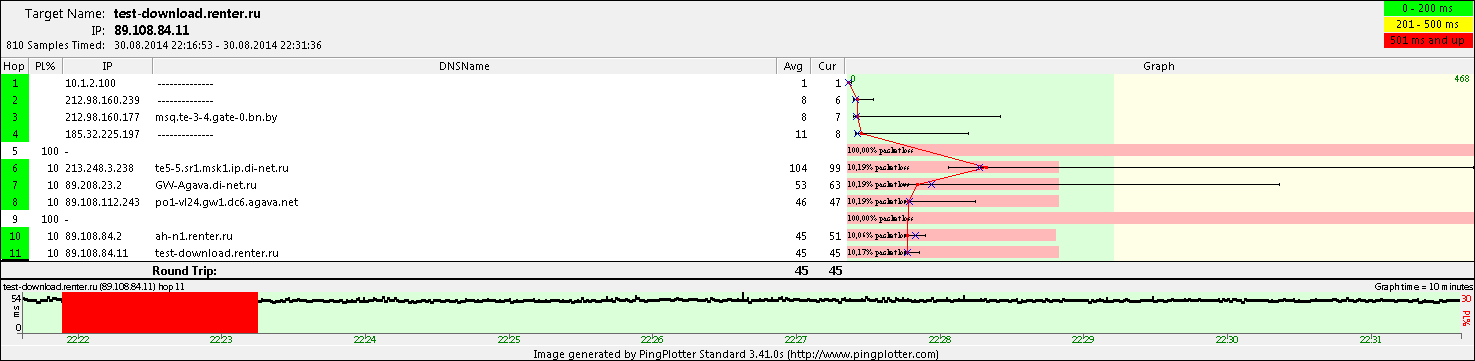Select hop 5 number cell

coord(15,151)
